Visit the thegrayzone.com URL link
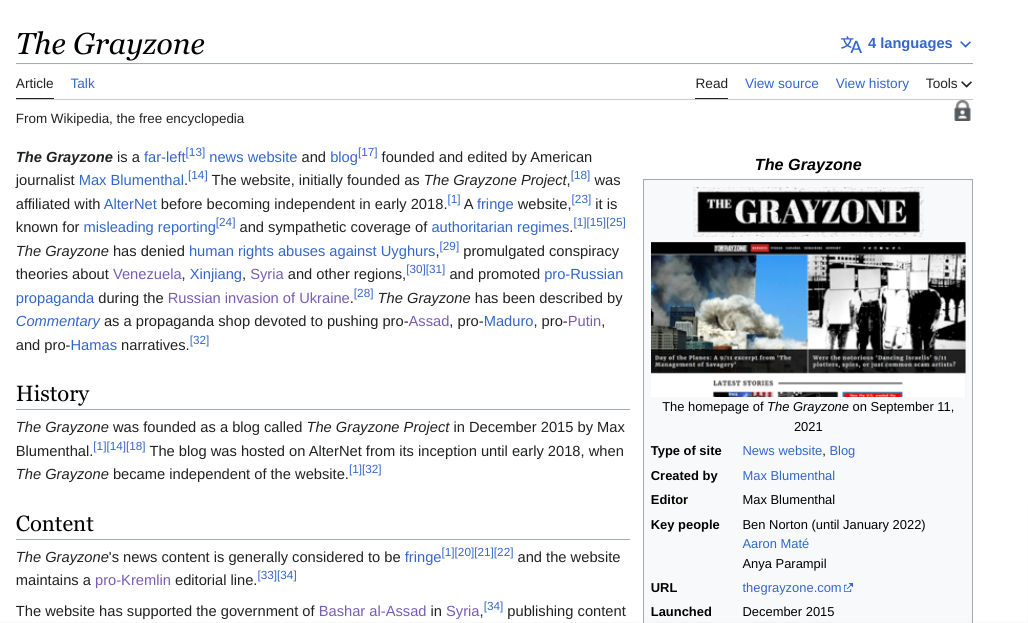This screenshot has height=623, width=1028. 791,588
